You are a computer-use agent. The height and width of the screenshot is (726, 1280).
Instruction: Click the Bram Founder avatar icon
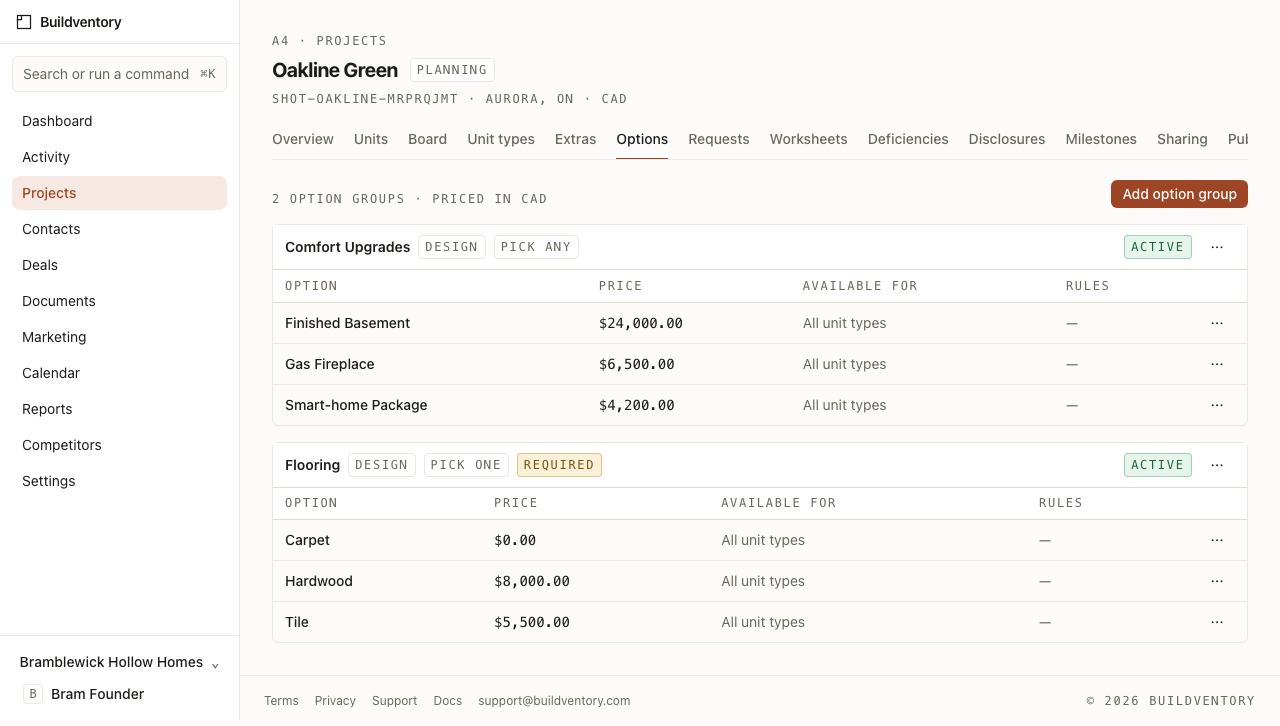pos(33,694)
